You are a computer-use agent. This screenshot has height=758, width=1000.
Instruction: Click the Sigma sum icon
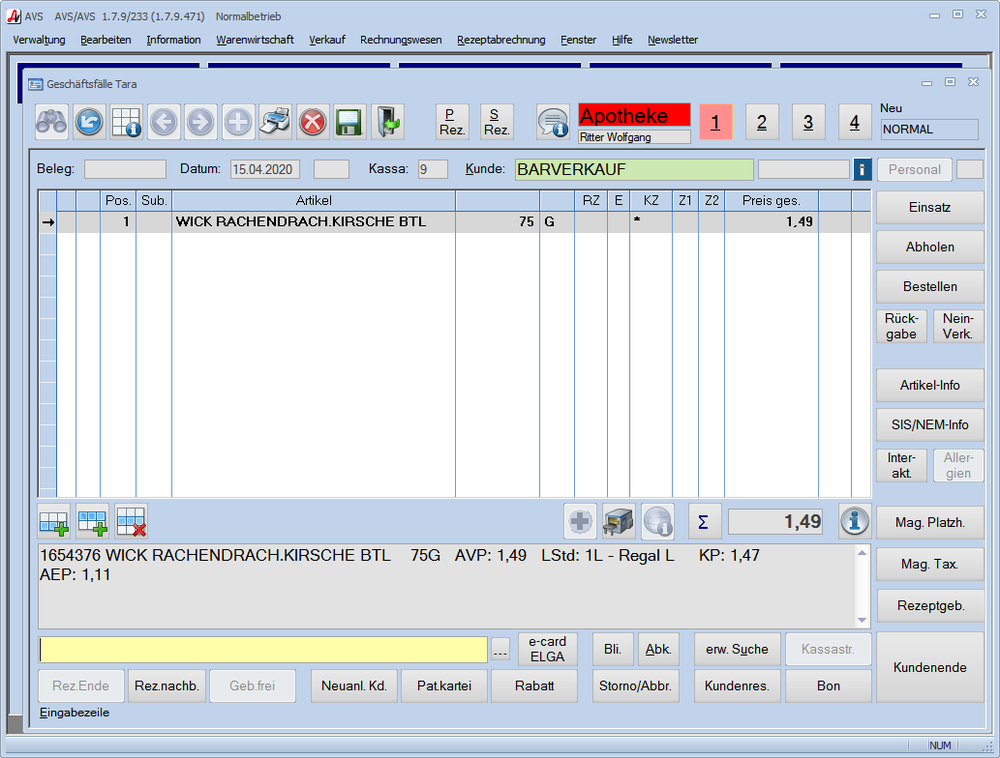pos(704,521)
